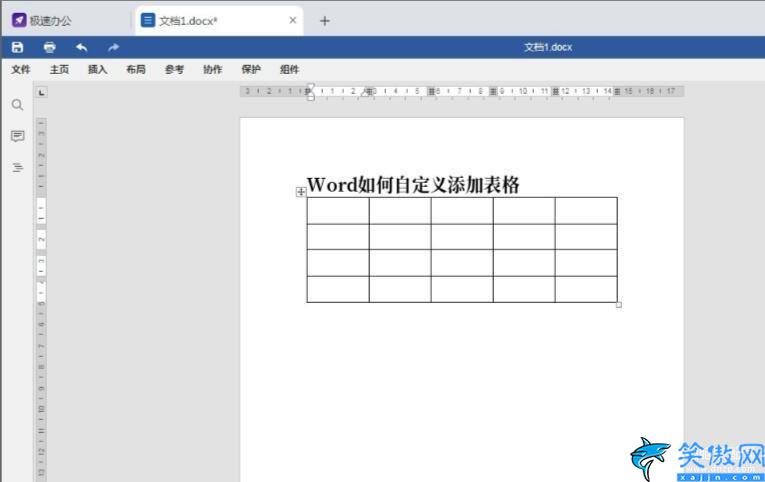Close the 文档1.docx tab
765x482 pixels.
click(x=293, y=20)
